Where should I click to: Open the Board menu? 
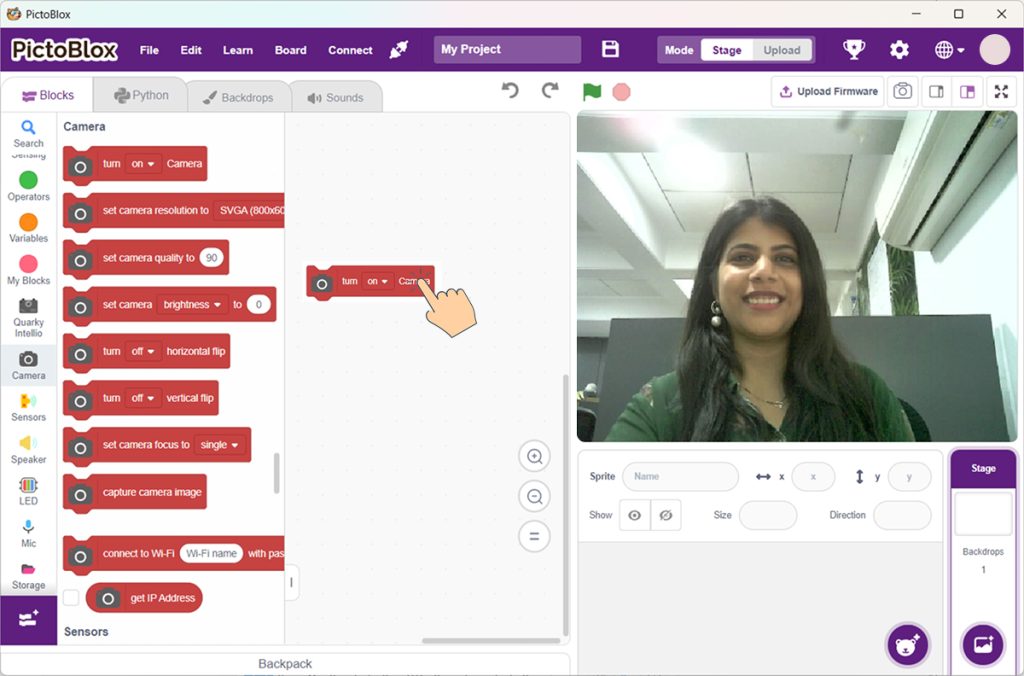coord(290,50)
